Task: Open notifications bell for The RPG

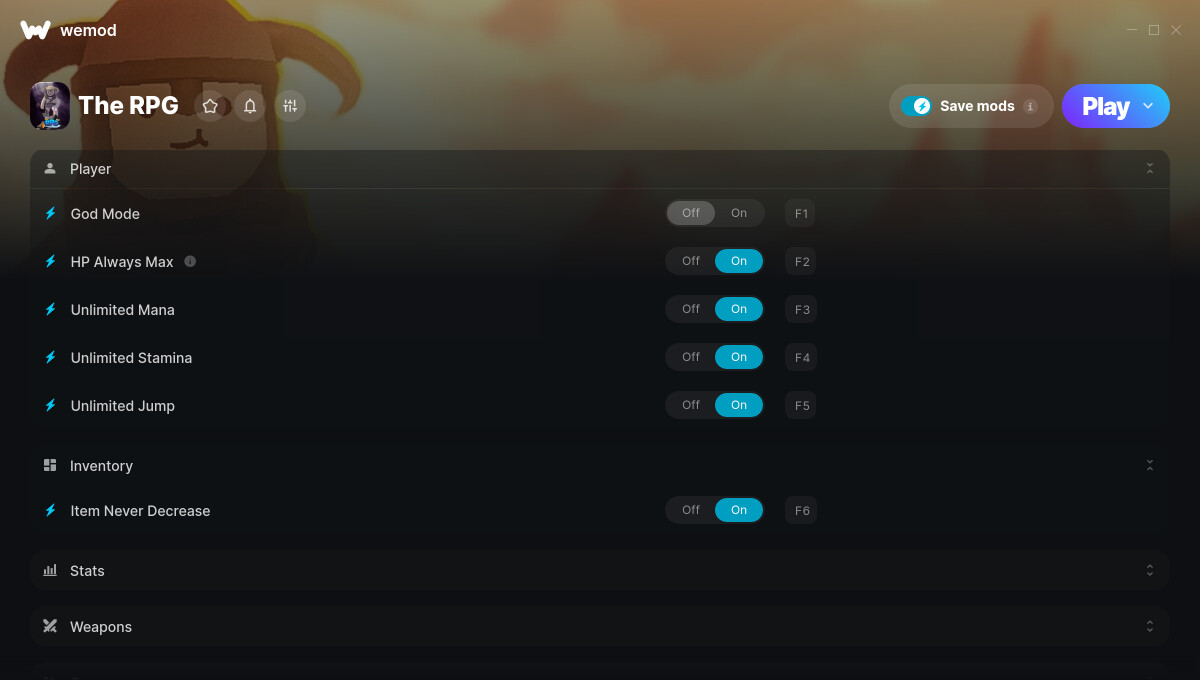Action: [250, 105]
